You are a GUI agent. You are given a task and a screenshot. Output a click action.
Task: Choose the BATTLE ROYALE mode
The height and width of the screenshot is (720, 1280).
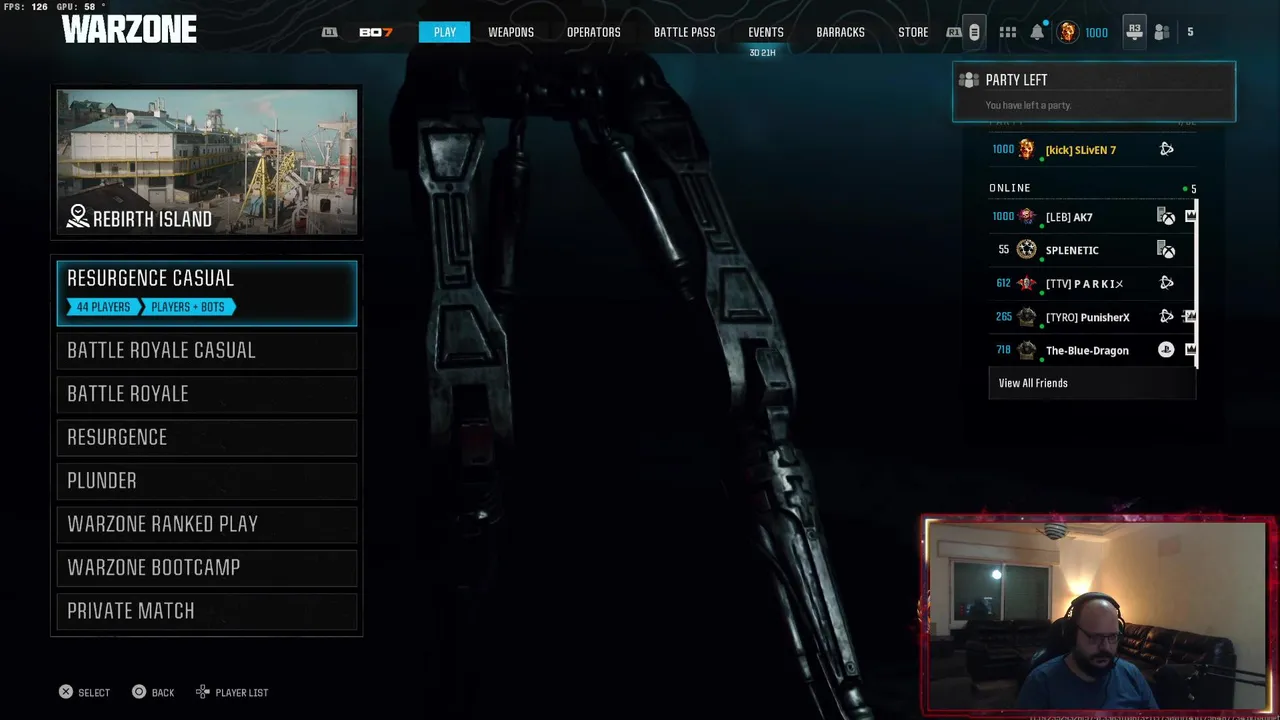[207, 394]
